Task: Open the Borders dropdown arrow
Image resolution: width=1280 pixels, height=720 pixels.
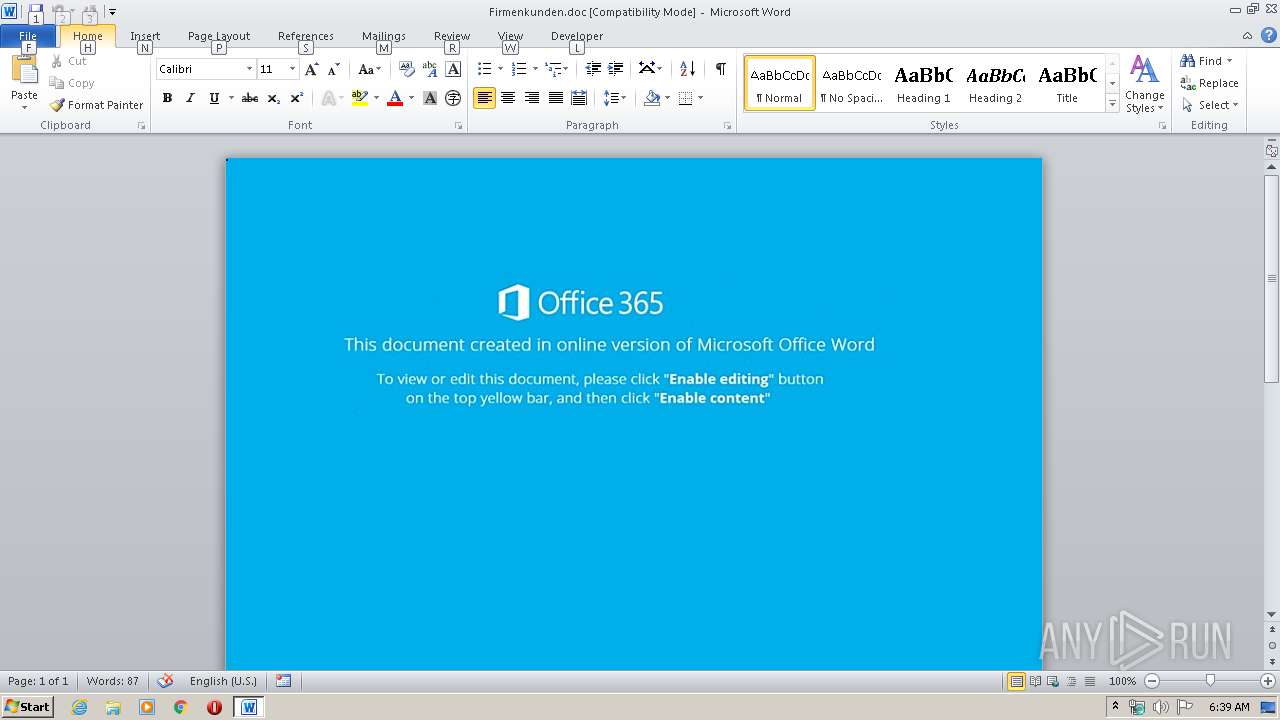Action: [700, 98]
